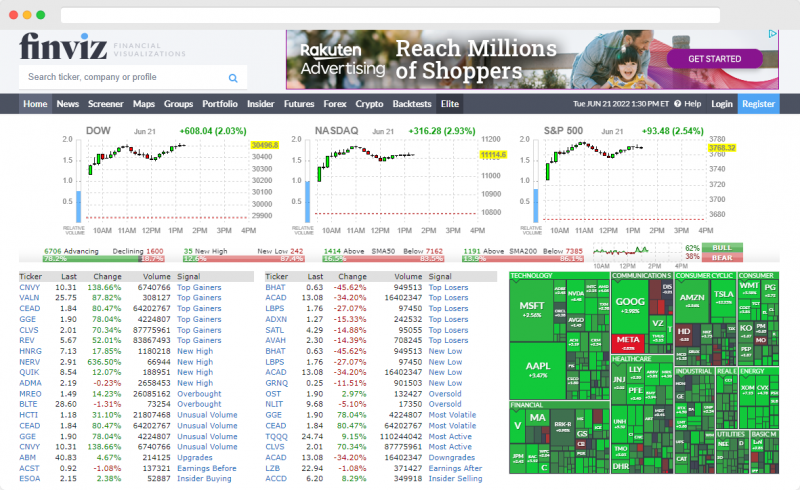Viewport: 800px width, 490px height.
Task: Click the Help question mark icon
Action: (x=678, y=104)
